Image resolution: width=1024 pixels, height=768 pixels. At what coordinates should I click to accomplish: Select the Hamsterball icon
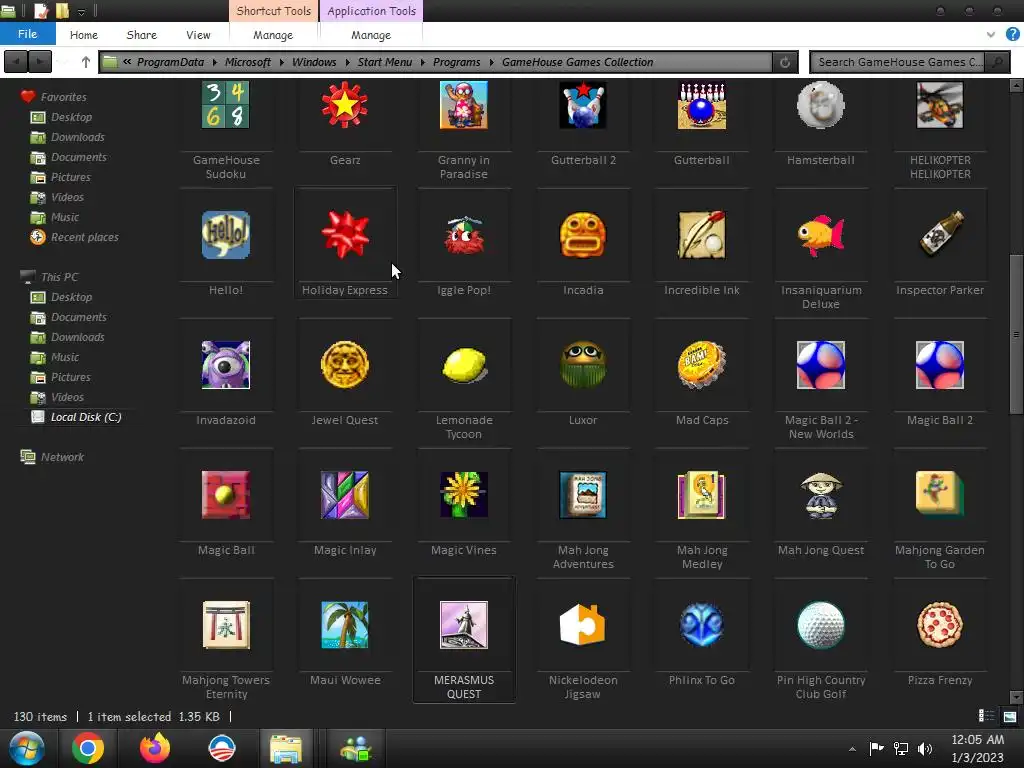tap(821, 105)
